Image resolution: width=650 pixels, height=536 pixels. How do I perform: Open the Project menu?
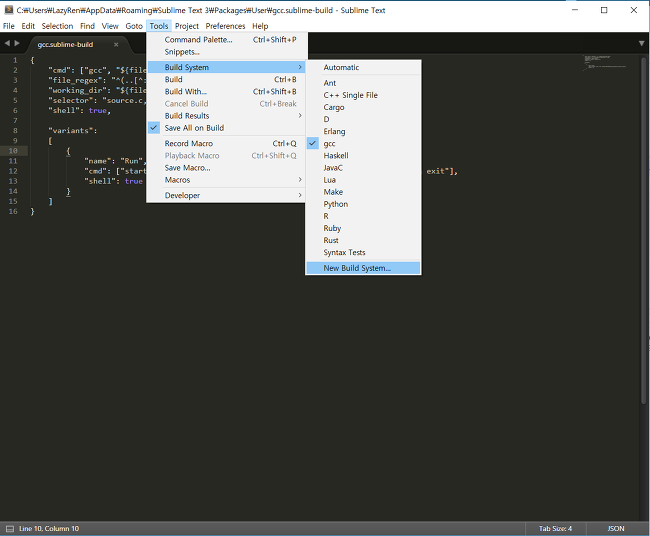click(187, 26)
